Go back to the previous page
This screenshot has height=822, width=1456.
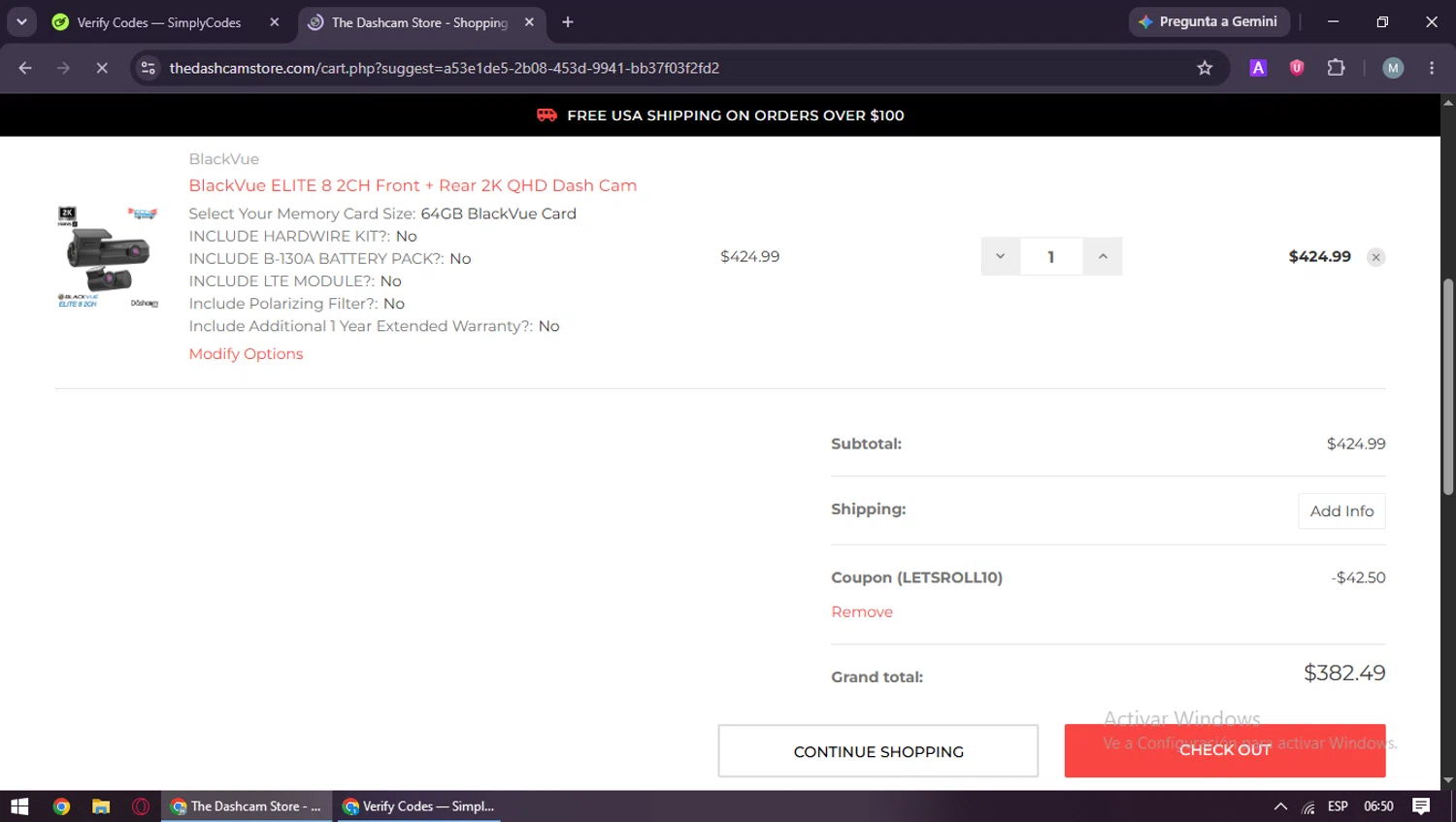25,68
